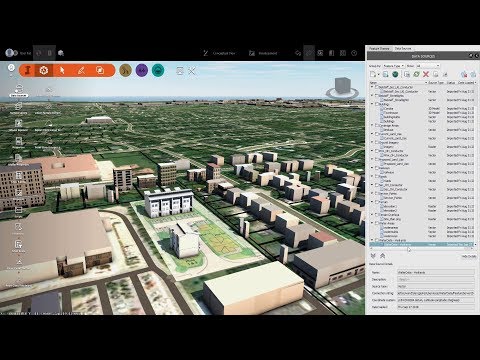The height and width of the screenshot is (360, 480).
Task: Toggle the Coverage Areas group checkbox
Action: (377, 125)
